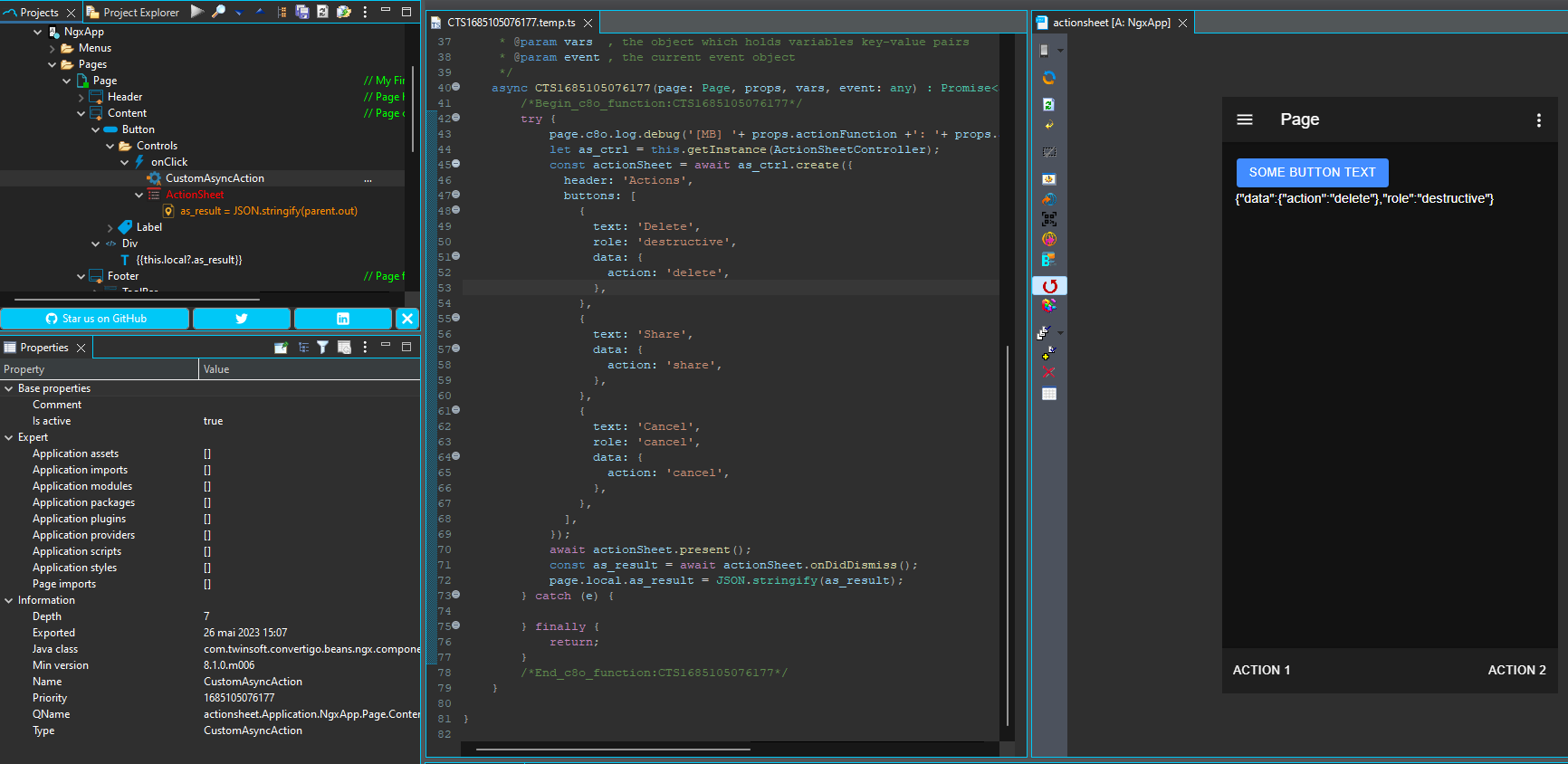Screen dimensions: 1568x764
Task: Click the QR code icon in preview toolbar
Action: (1048, 219)
